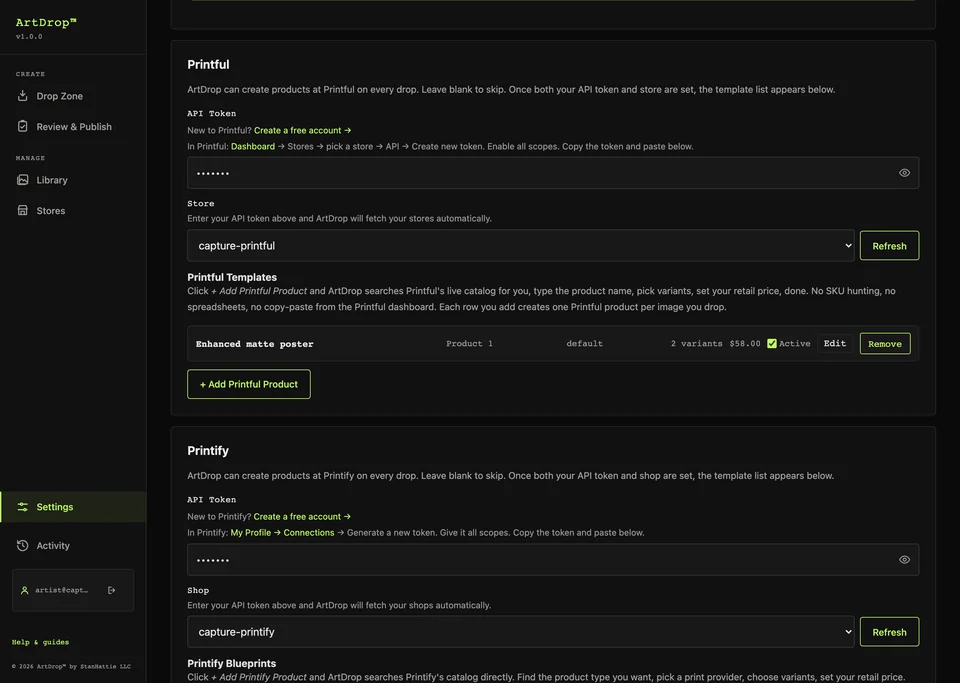Show Printify API token via eye icon
Viewport: 960px width, 683px height.
tap(904, 559)
